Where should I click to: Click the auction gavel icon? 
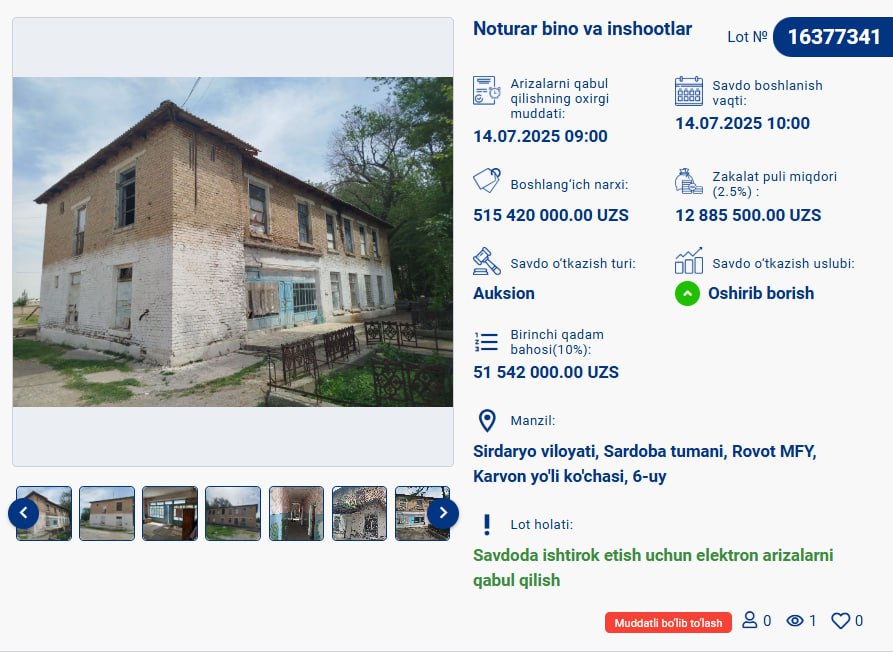[487, 261]
